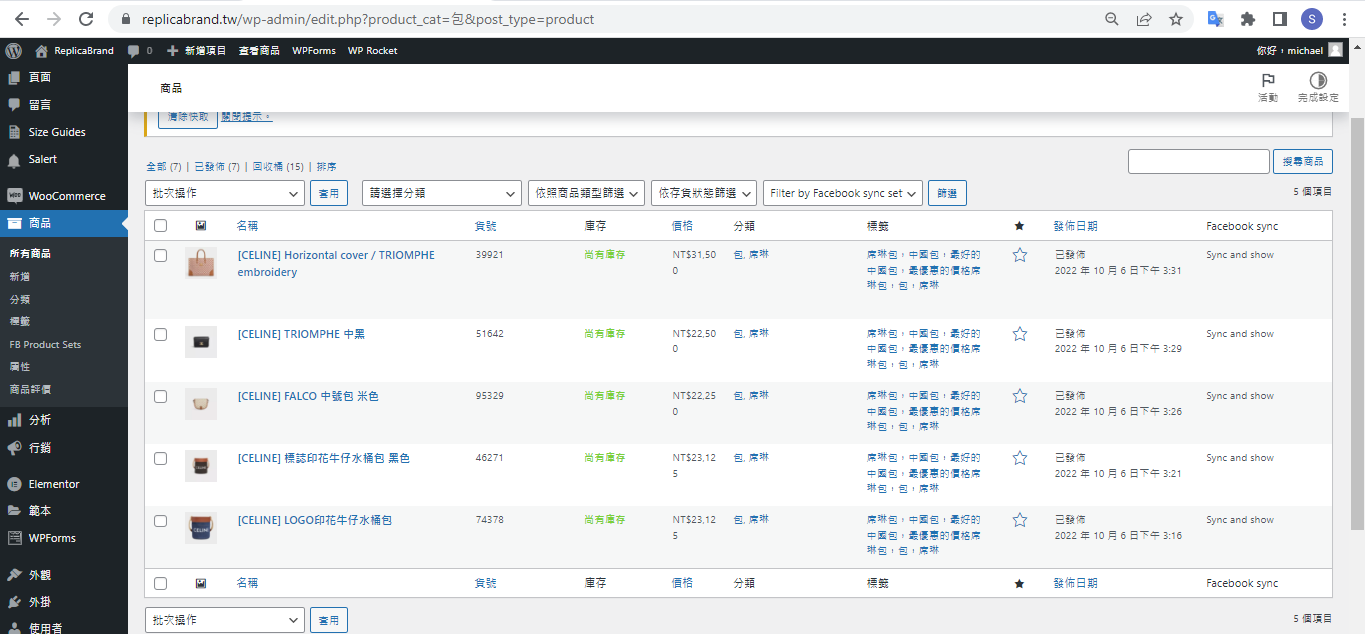Image resolution: width=1365 pixels, height=634 pixels.
Task: Open 依照商品類型篩選 dropdown
Action: tap(587, 193)
